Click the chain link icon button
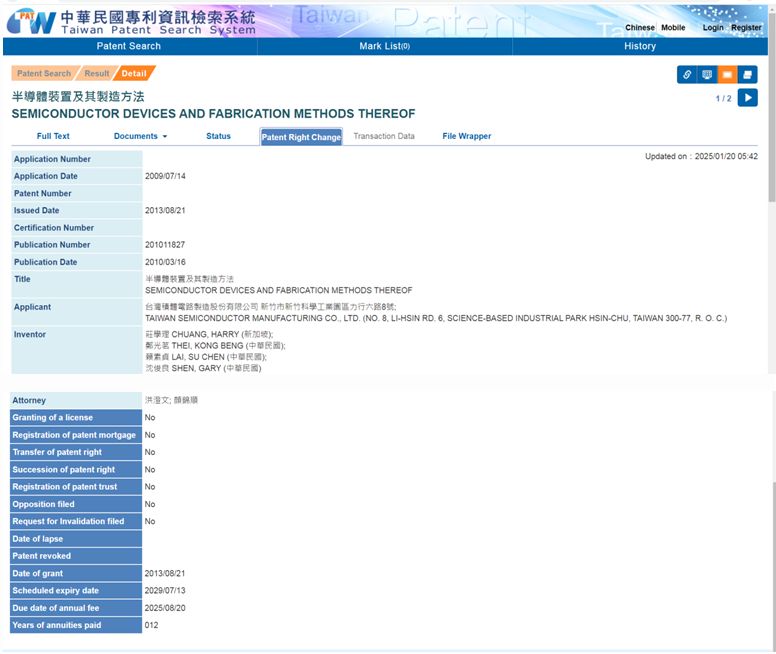 (x=686, y=74)
